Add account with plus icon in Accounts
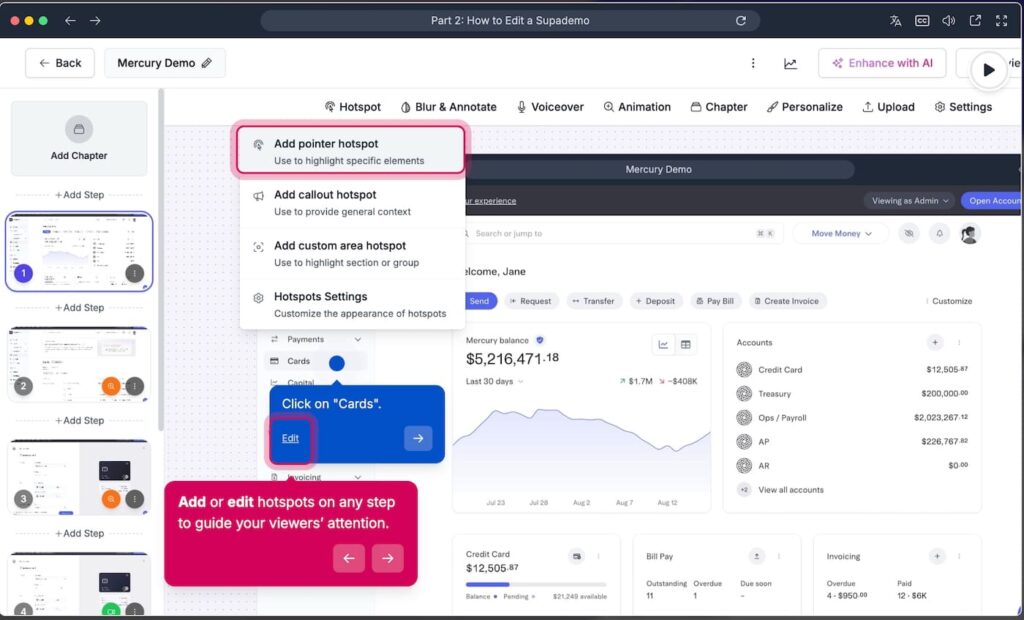The image size is (1024, 620). tap(935, 342)
